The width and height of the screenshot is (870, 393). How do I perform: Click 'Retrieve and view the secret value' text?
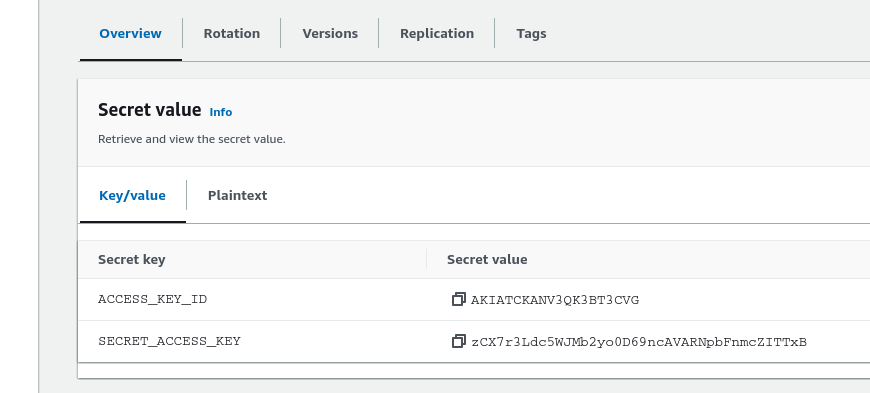point(191,139)
